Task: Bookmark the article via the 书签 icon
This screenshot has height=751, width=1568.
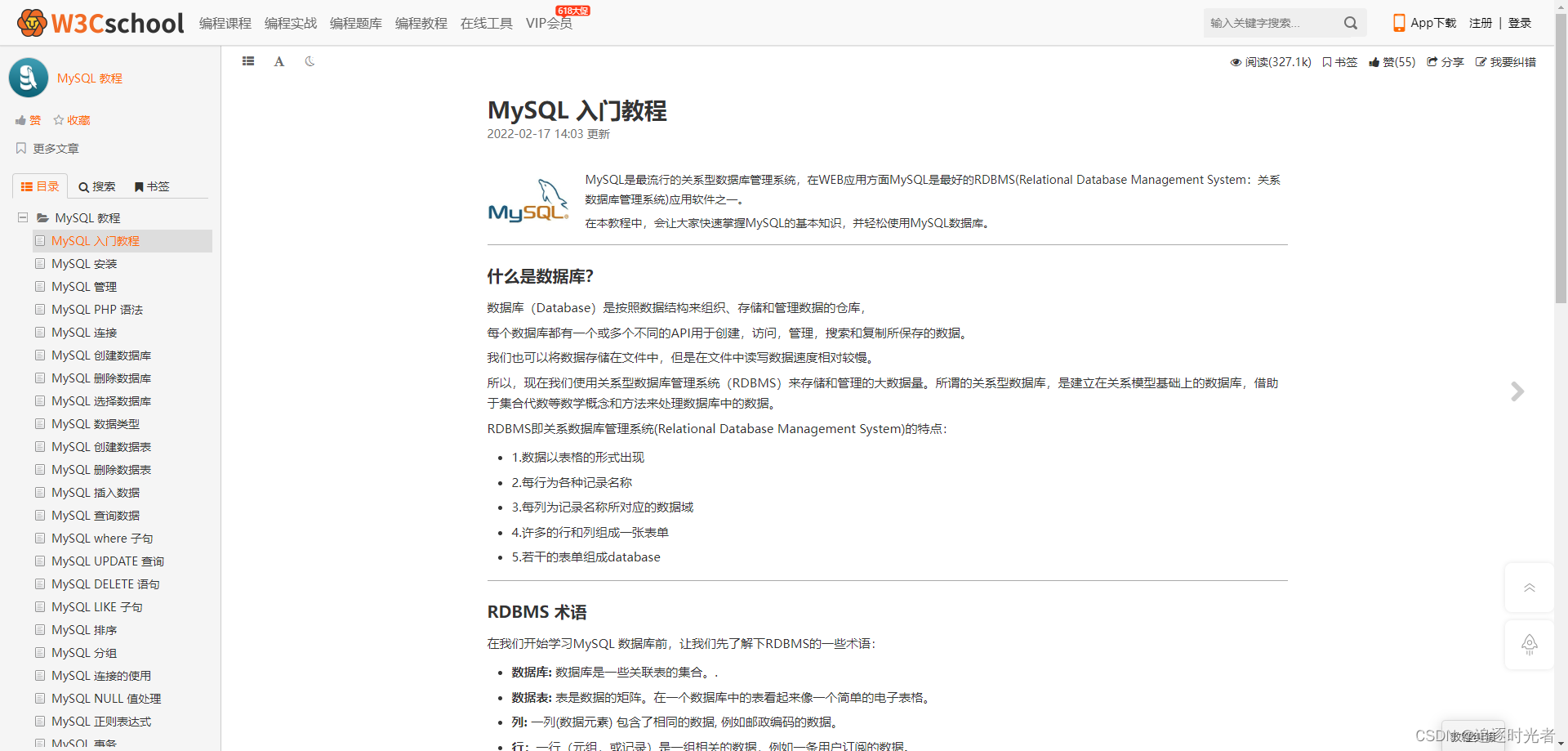Action: tap(1339, 62)
